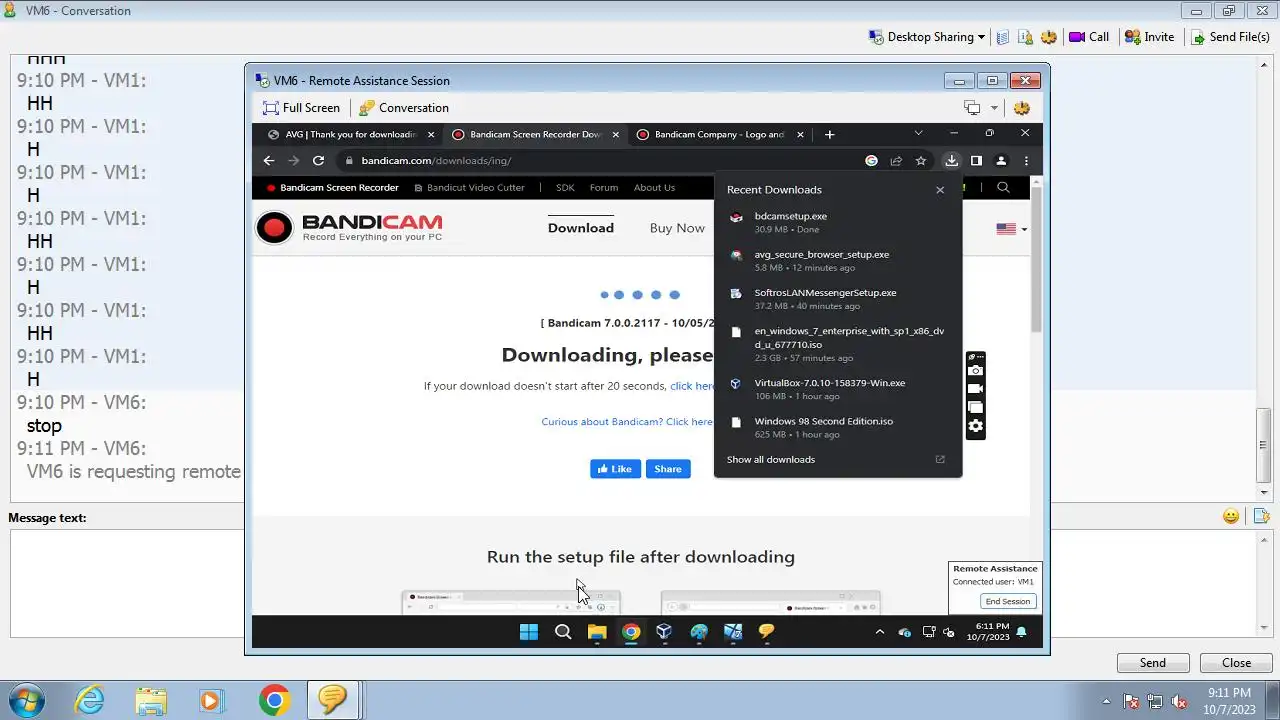This screenshot has height=720, width=1280.
Task: Click Show all downloads
Action: tap(770, 460)
